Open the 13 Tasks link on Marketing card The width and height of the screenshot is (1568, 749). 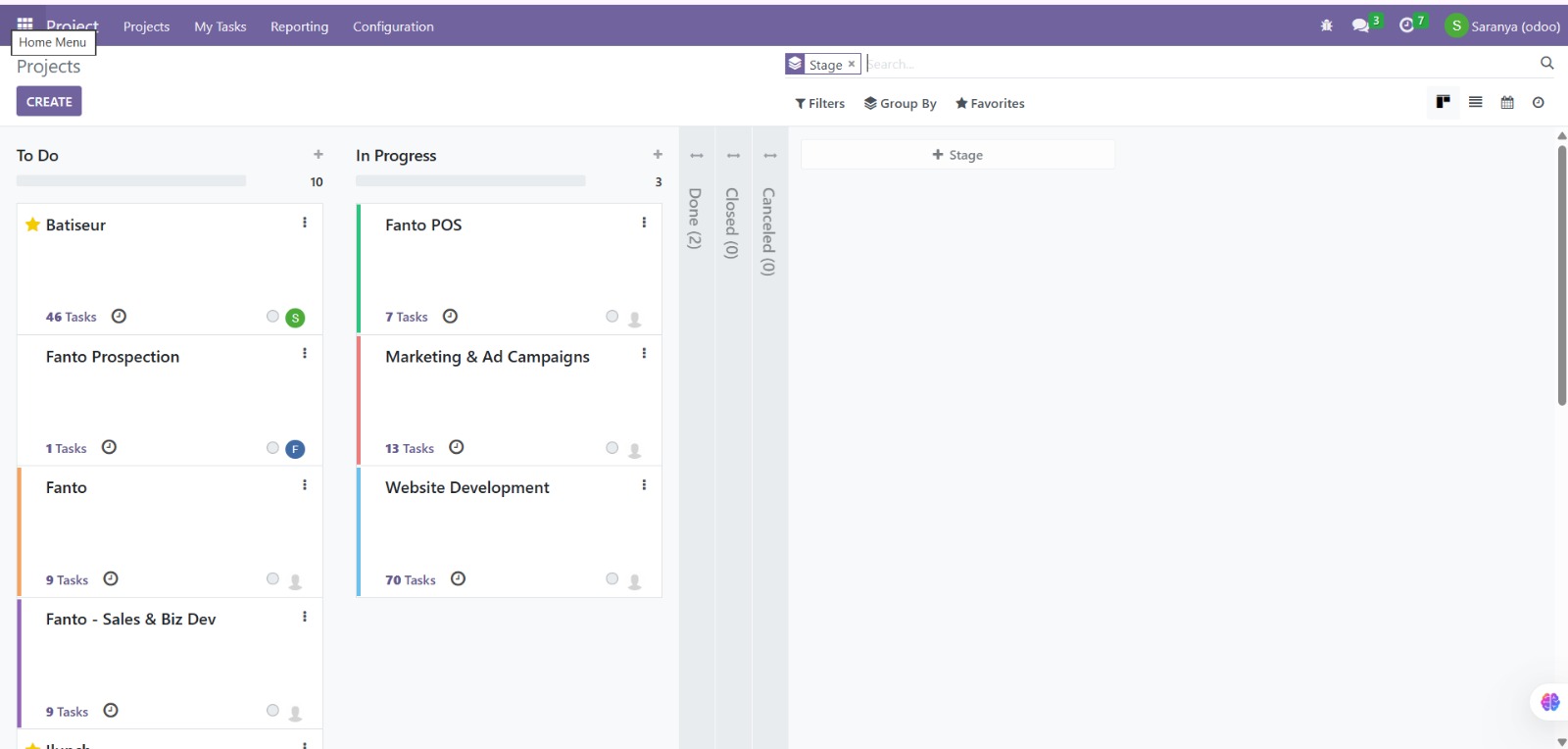(x=409, y=448)
